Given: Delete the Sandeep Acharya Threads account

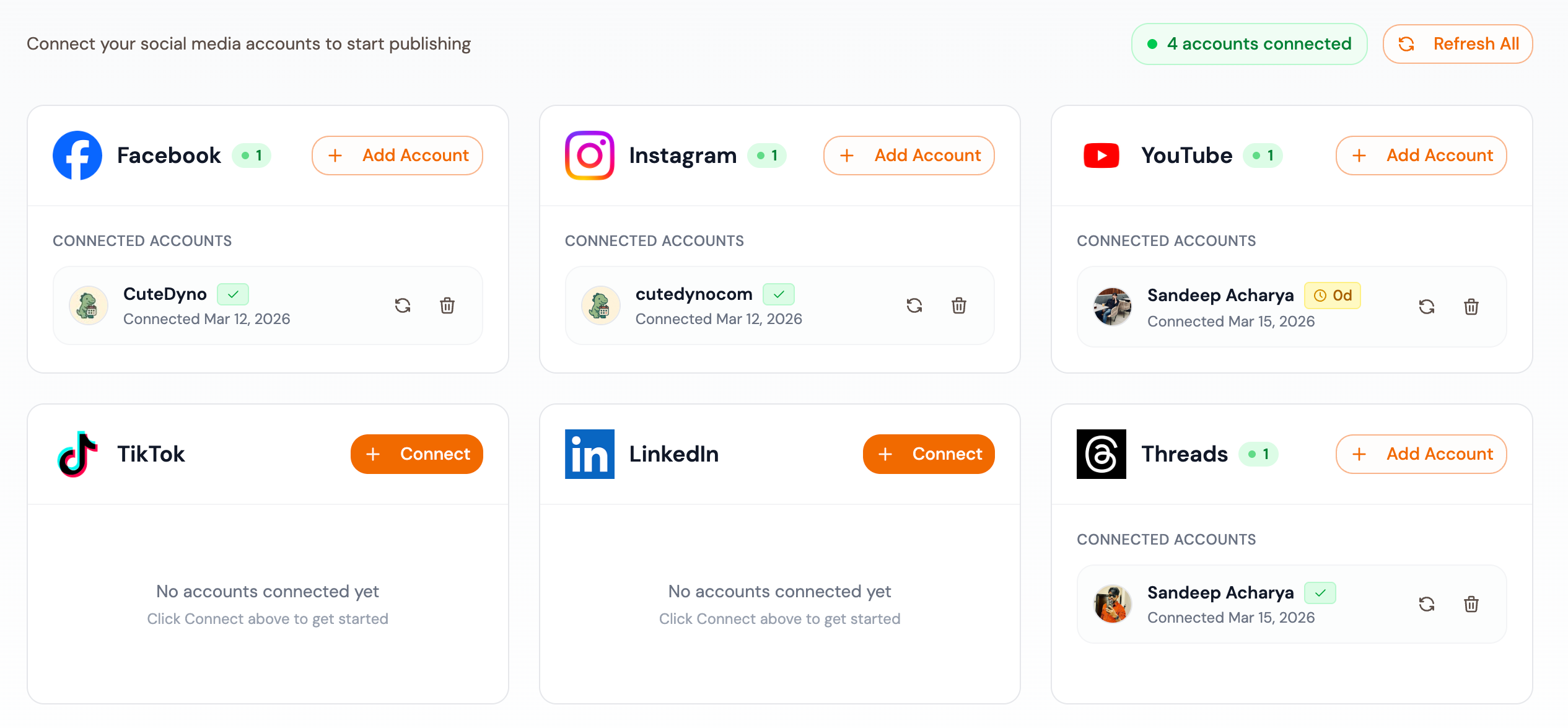Looking at the screenshot, I should [1472, 604].
